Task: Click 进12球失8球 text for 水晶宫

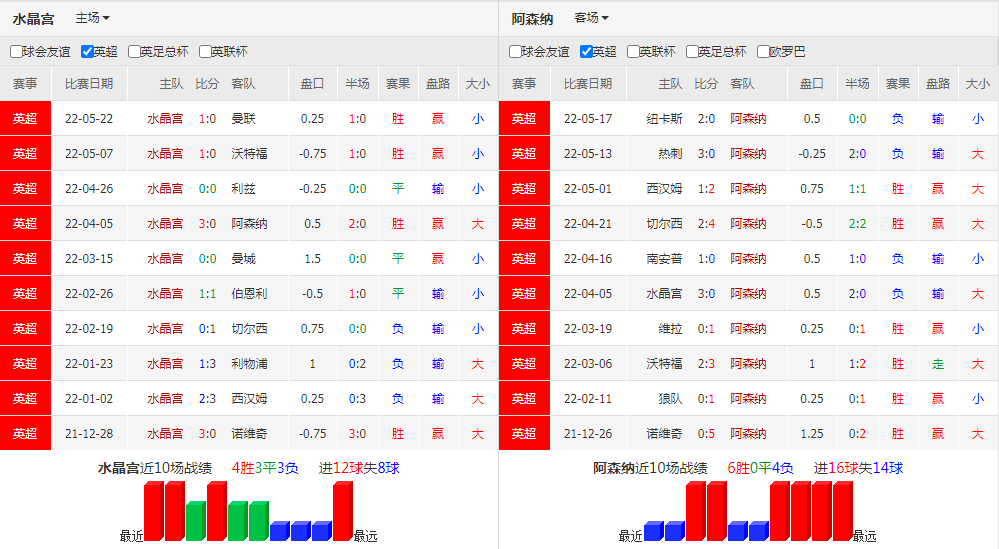Action: tap(359, 469)
